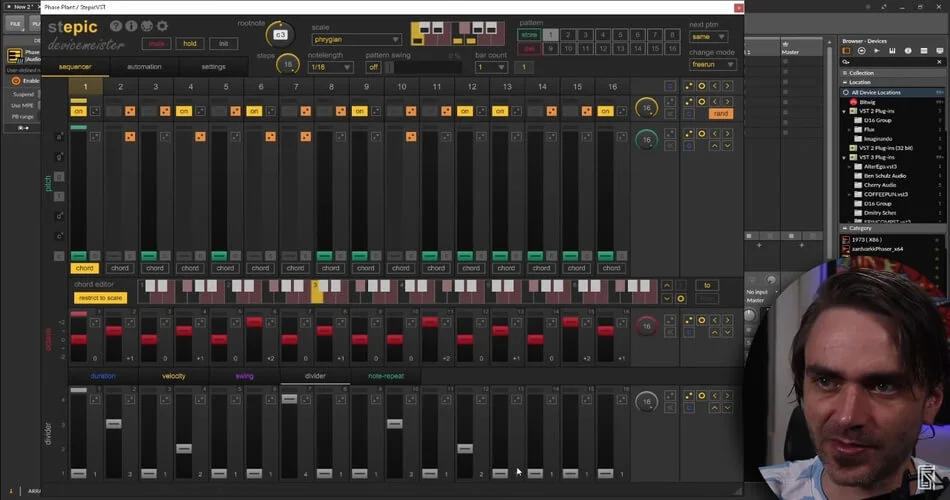The height and width of the screenshot is (500, 950).
Task: Collapse VST 3 Plug-ins tree in browser
Action: click(845, 158)
